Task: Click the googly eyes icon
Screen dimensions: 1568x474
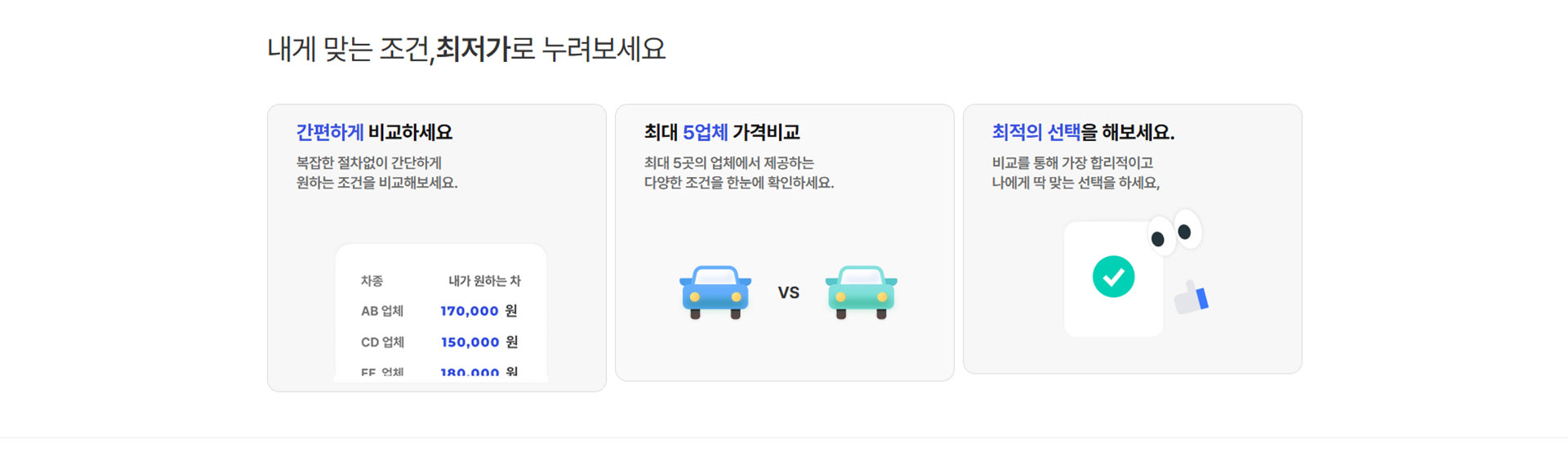Action: pos(1174,233)
